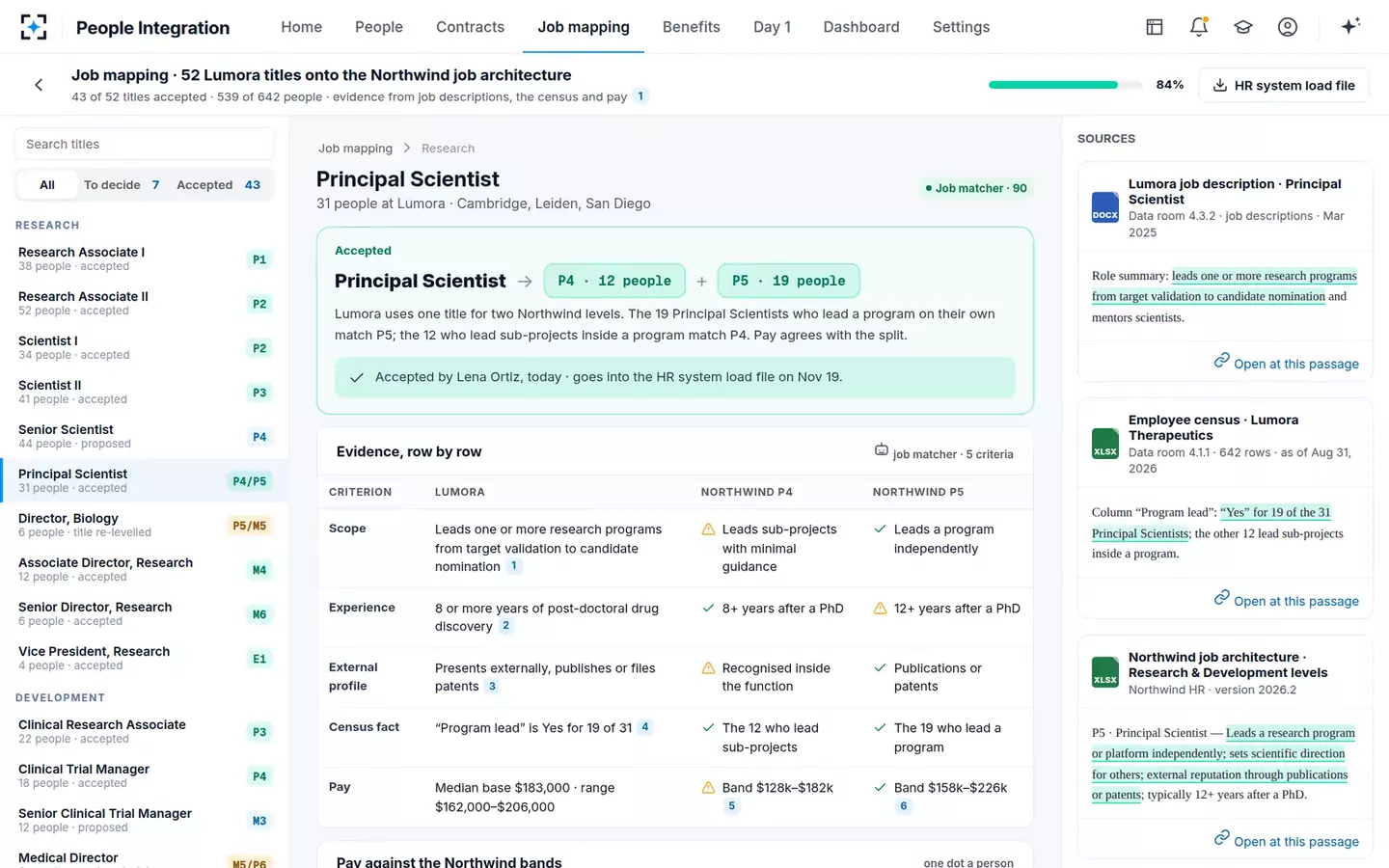
Task: Open at this passage for Northwind job architecture
Action: click(x=1287, y=840)
